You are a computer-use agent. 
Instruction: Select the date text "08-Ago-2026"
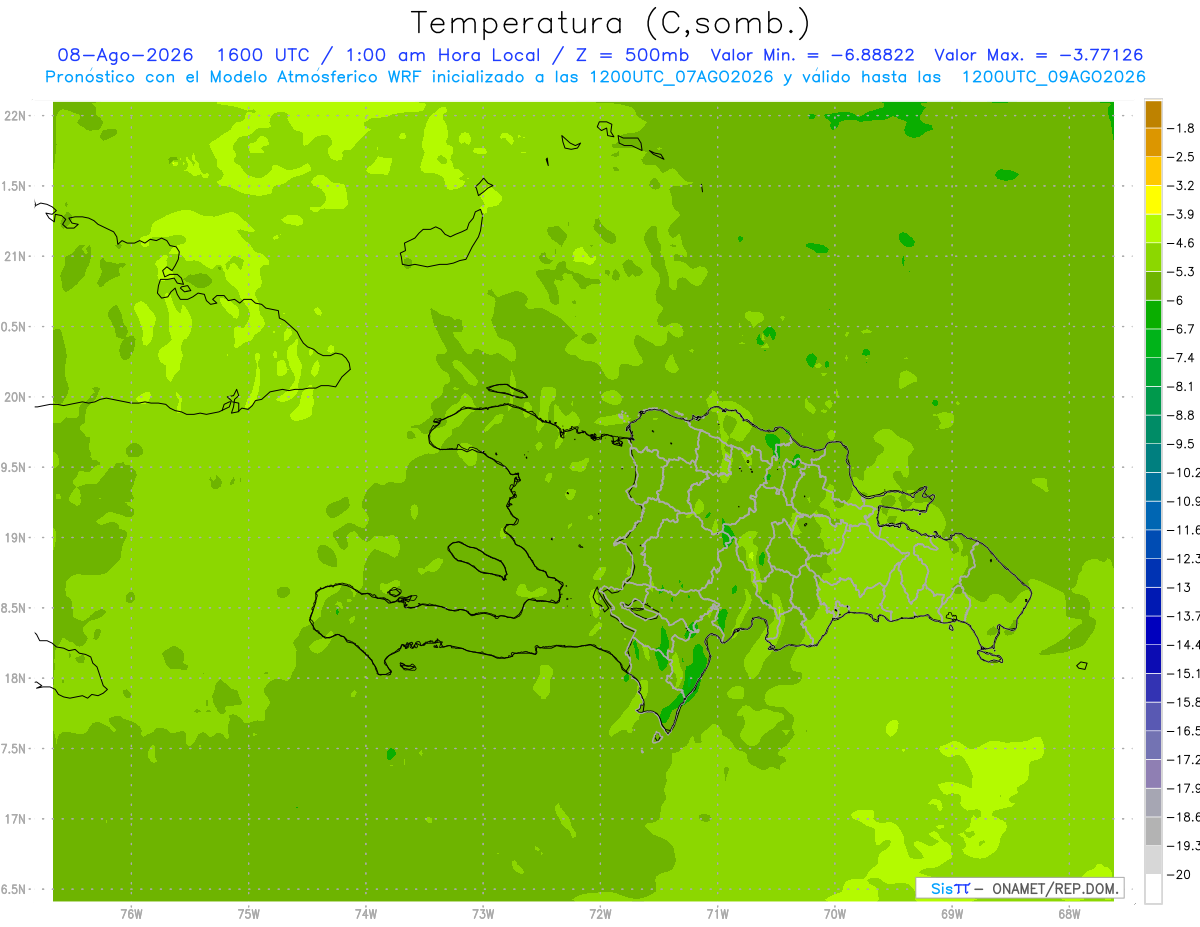pyautogui.click(x=125, y=55)
